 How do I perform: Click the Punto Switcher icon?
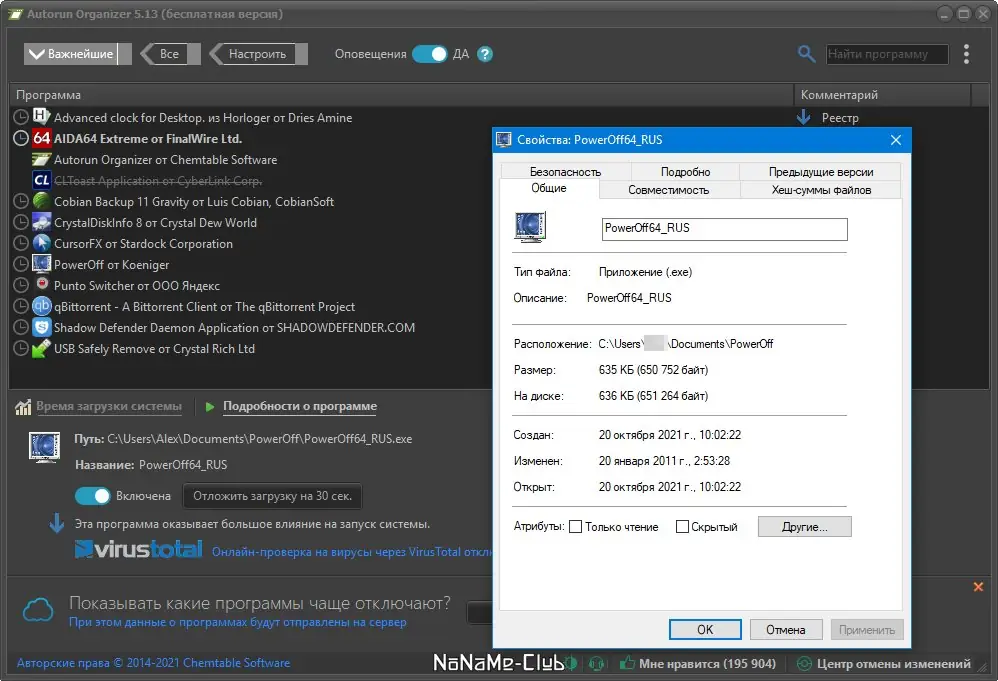tap(41, 284)
